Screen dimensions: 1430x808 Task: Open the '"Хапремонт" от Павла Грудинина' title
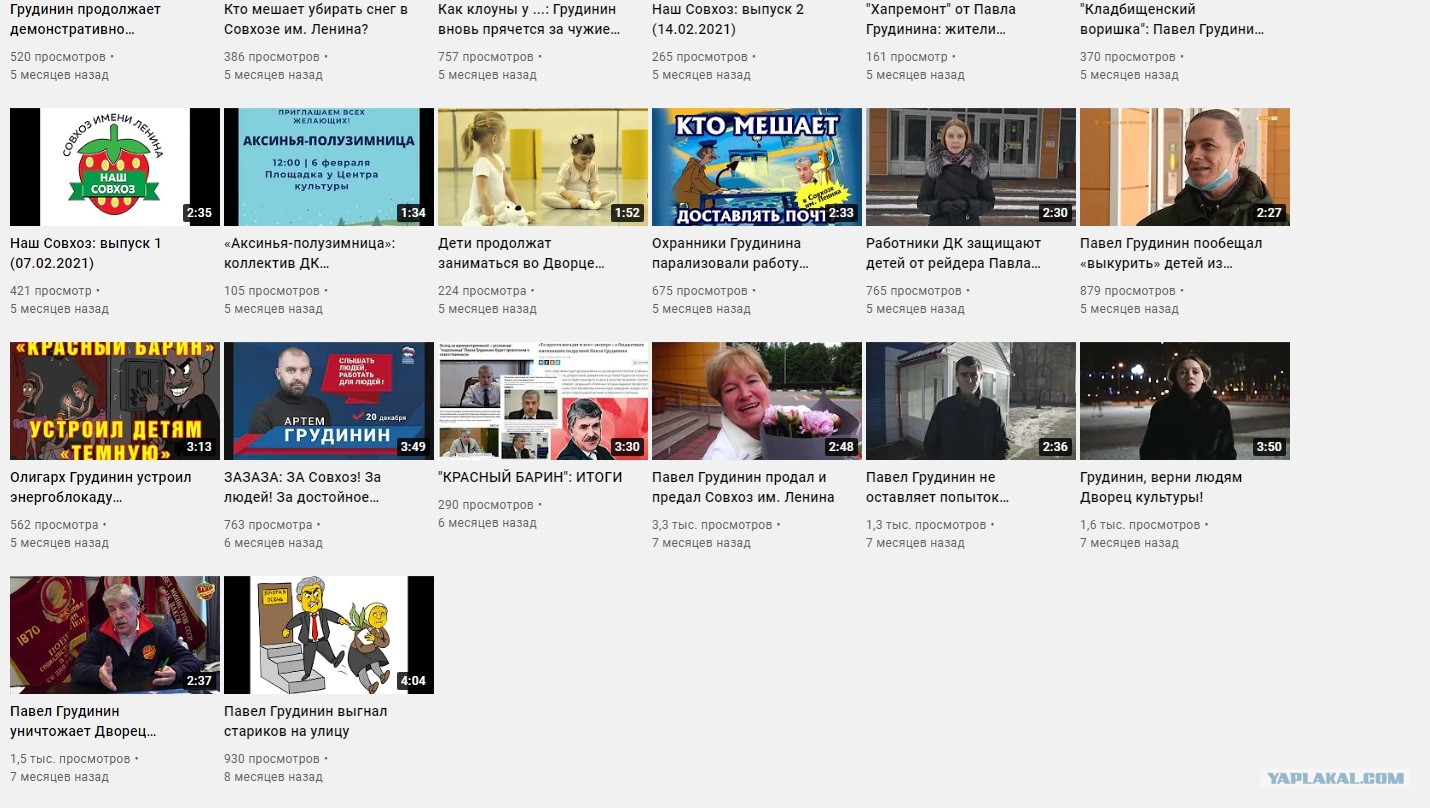[x=941, y=19]
